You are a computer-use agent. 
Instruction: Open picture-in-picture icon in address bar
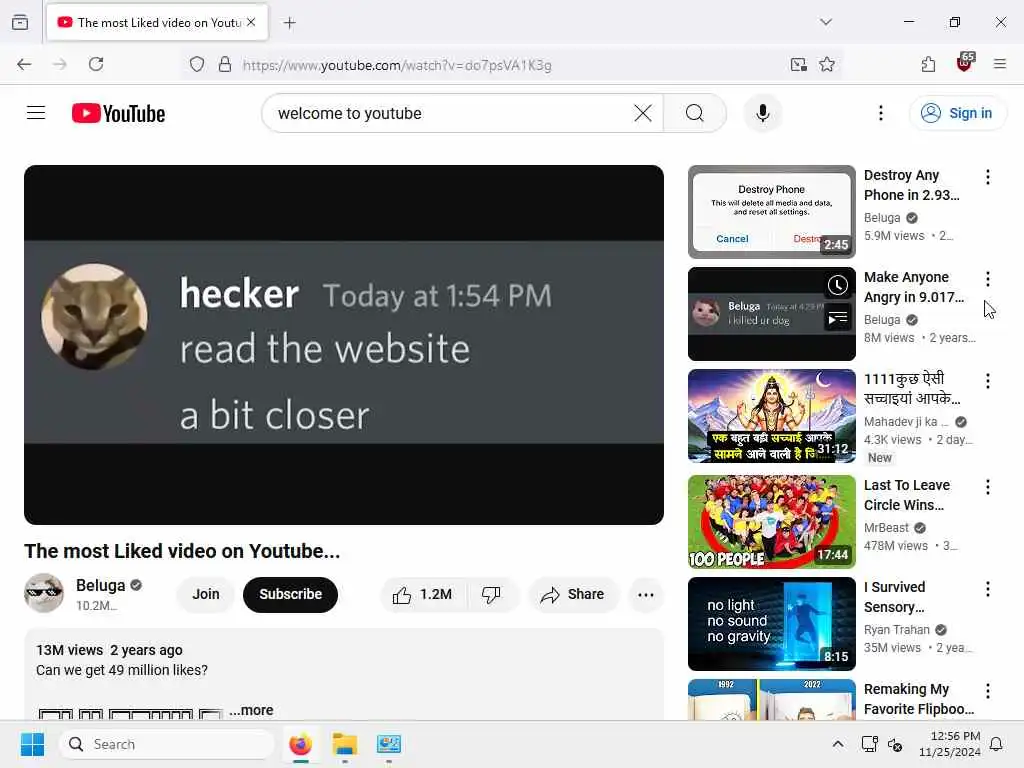coord(798,65)
